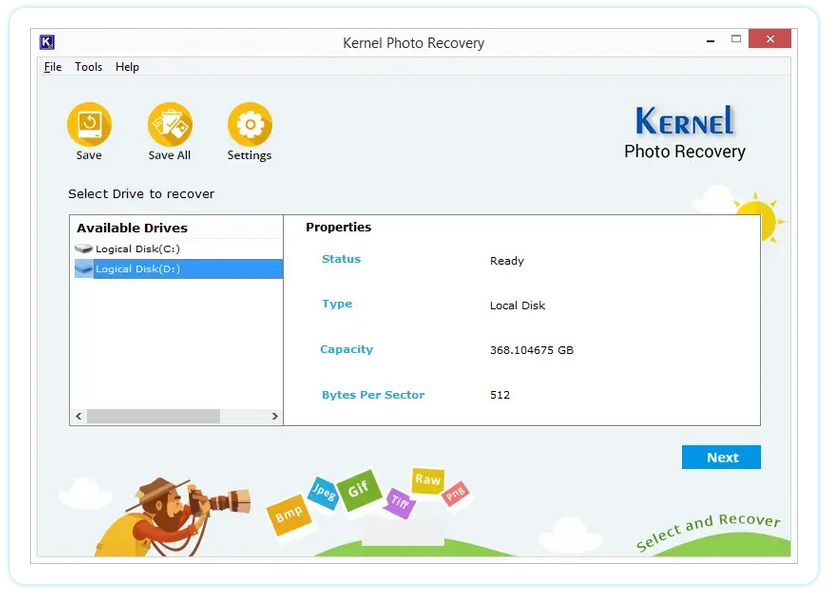This screenshot has height=596, width=837.
Task: Click the "Available Drives" header
Action: click(x=132, y=228)
